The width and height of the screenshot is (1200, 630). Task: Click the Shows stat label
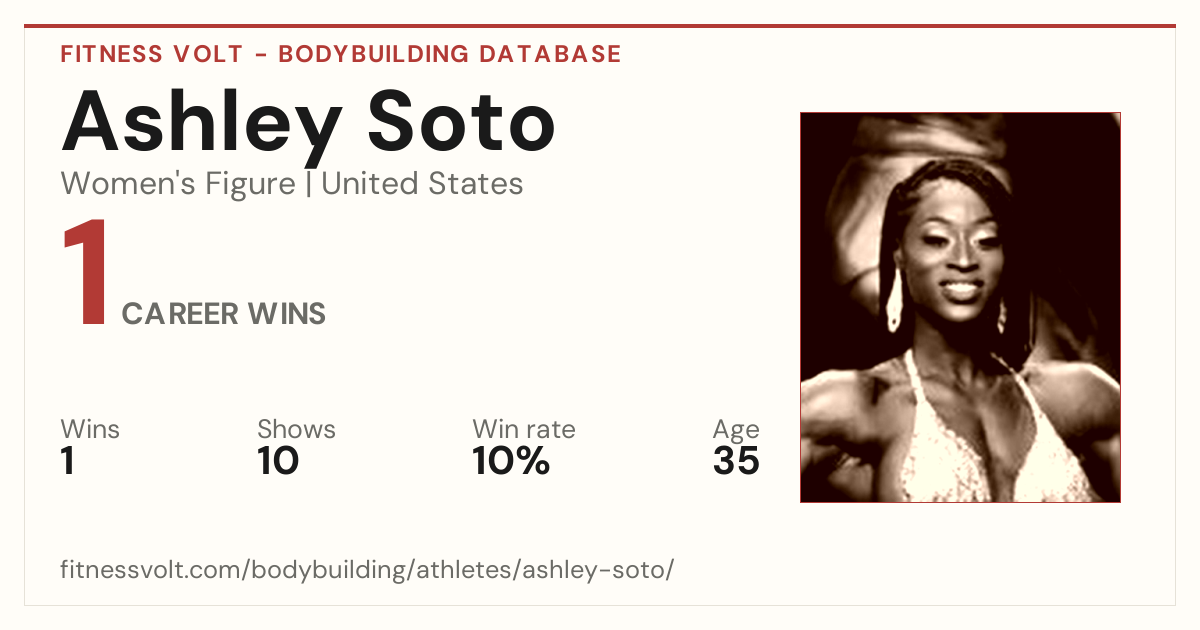click(x=296, y=429)
